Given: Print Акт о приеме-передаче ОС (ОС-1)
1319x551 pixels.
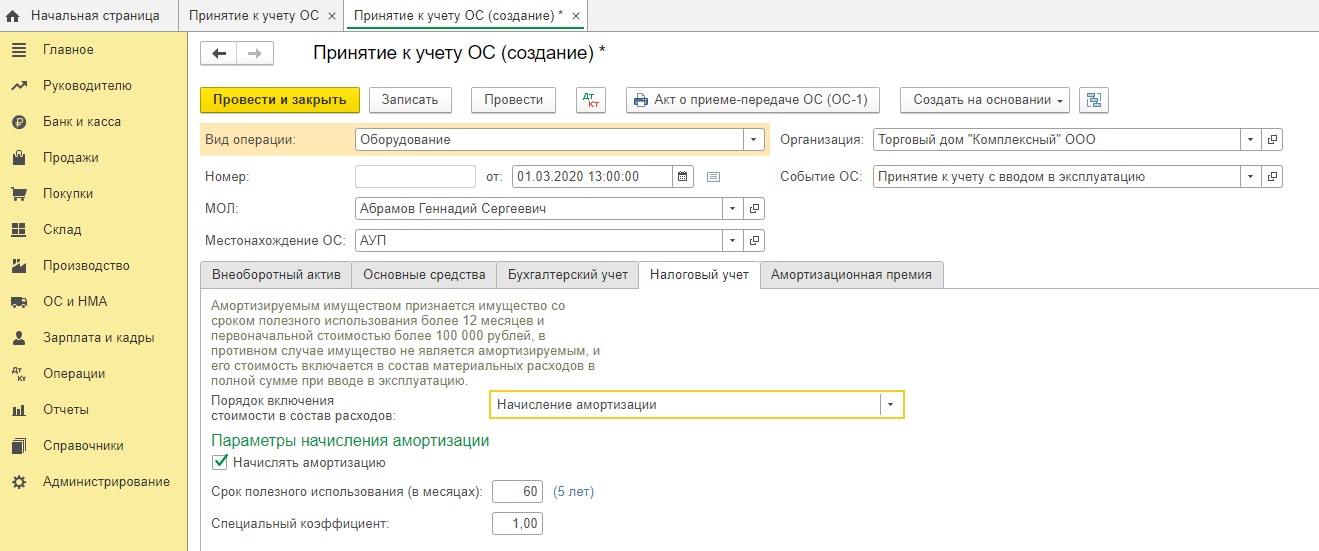Looking at the screenshot, I should 753,100.
